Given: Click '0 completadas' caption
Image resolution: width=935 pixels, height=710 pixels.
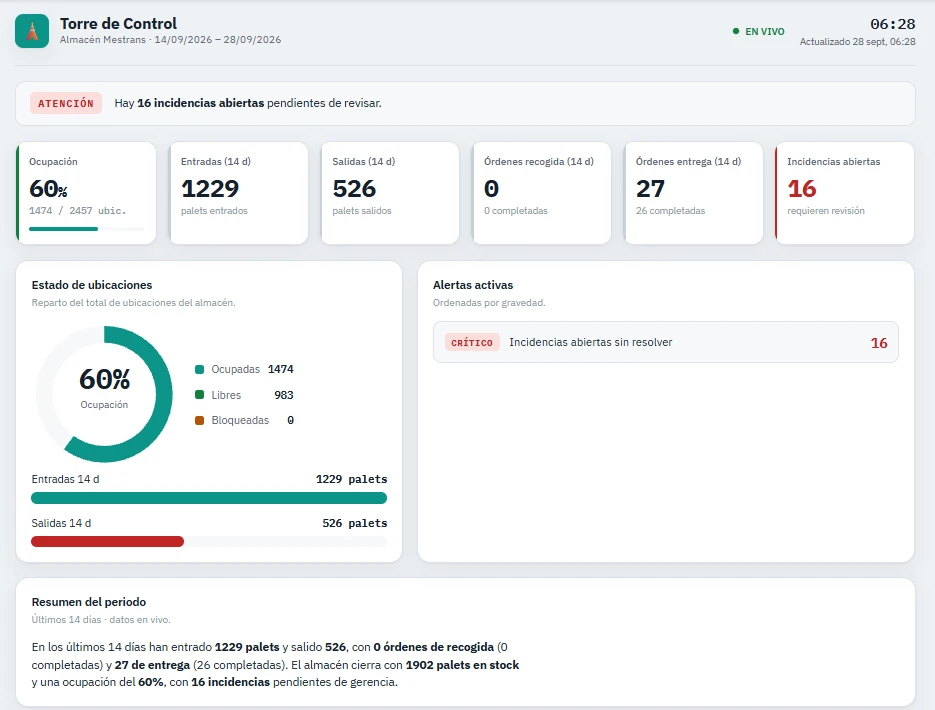Looking at the screenshot, I should pos(516,210).
